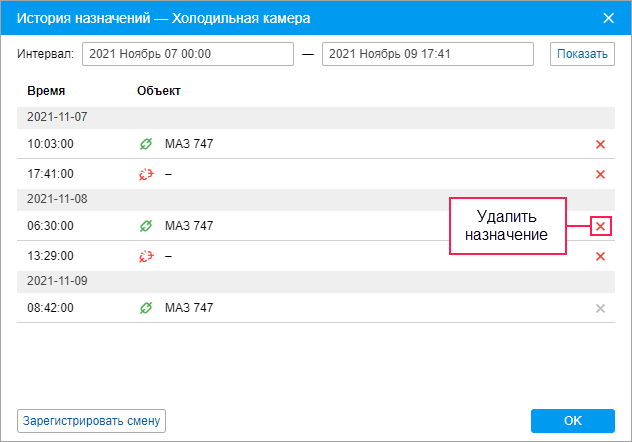This screenshot has height=442, width=632.
Task: Delete the 17:41:00 unassignment entry
Action: (600, 174)
